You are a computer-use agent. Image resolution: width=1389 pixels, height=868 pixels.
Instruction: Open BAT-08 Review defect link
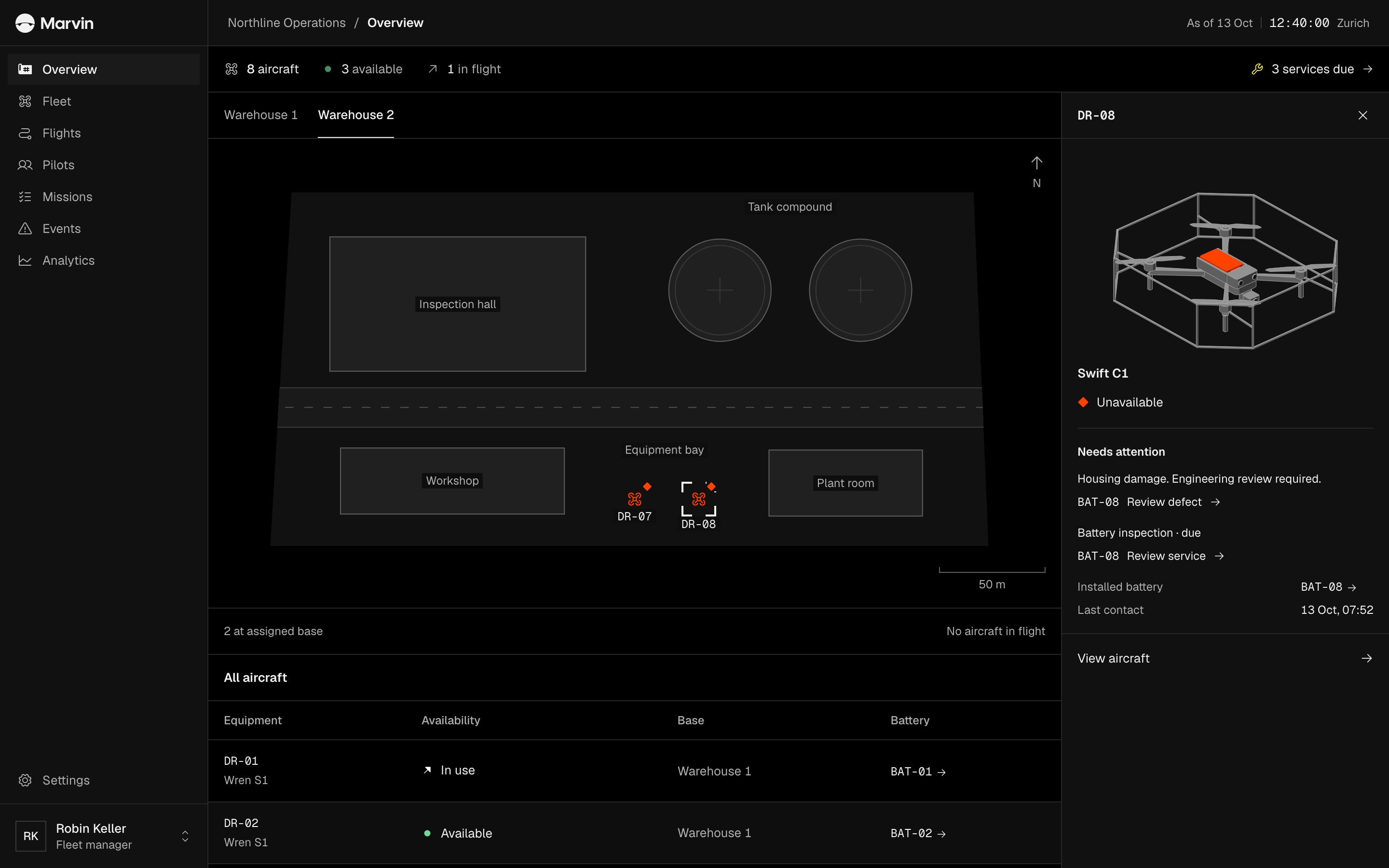pyautogui.click(x=1149, y=502)
